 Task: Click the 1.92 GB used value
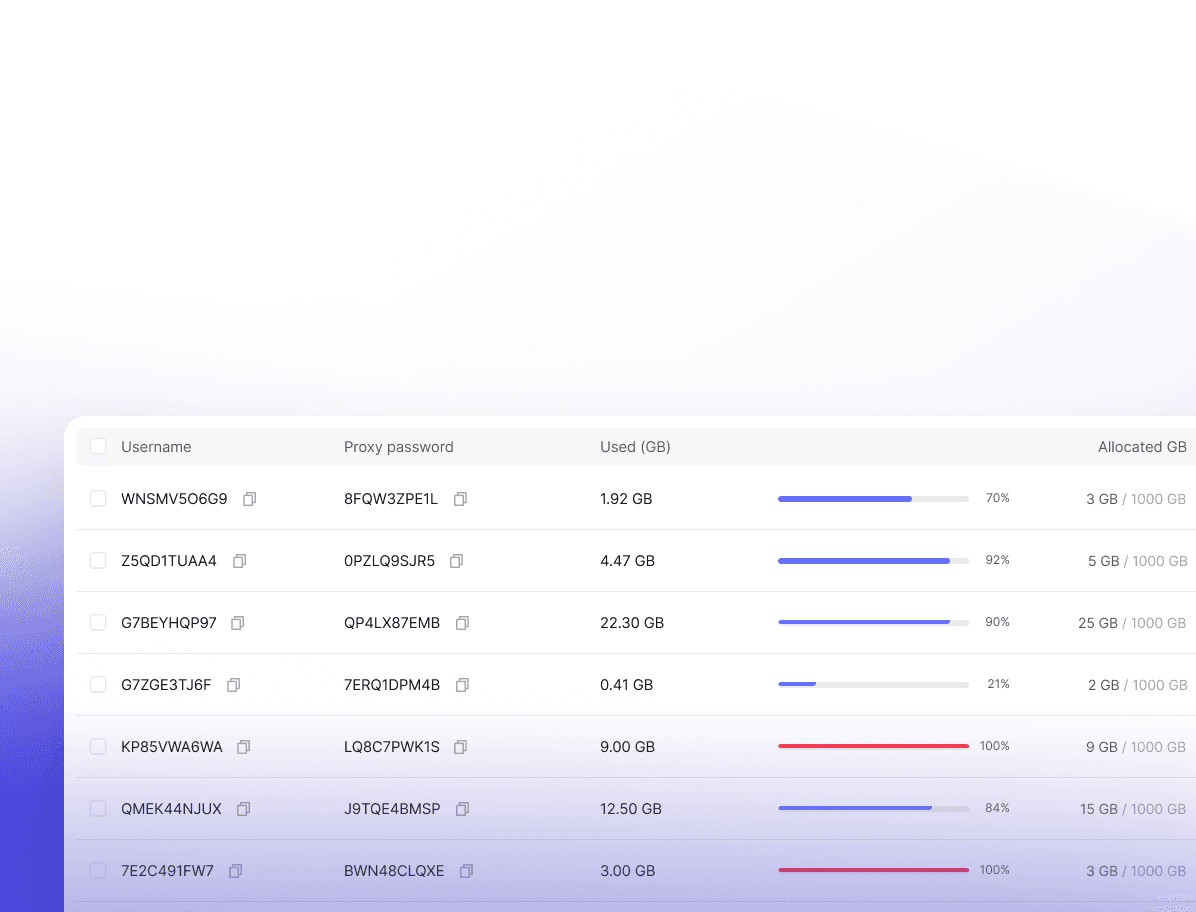(626, 499)
